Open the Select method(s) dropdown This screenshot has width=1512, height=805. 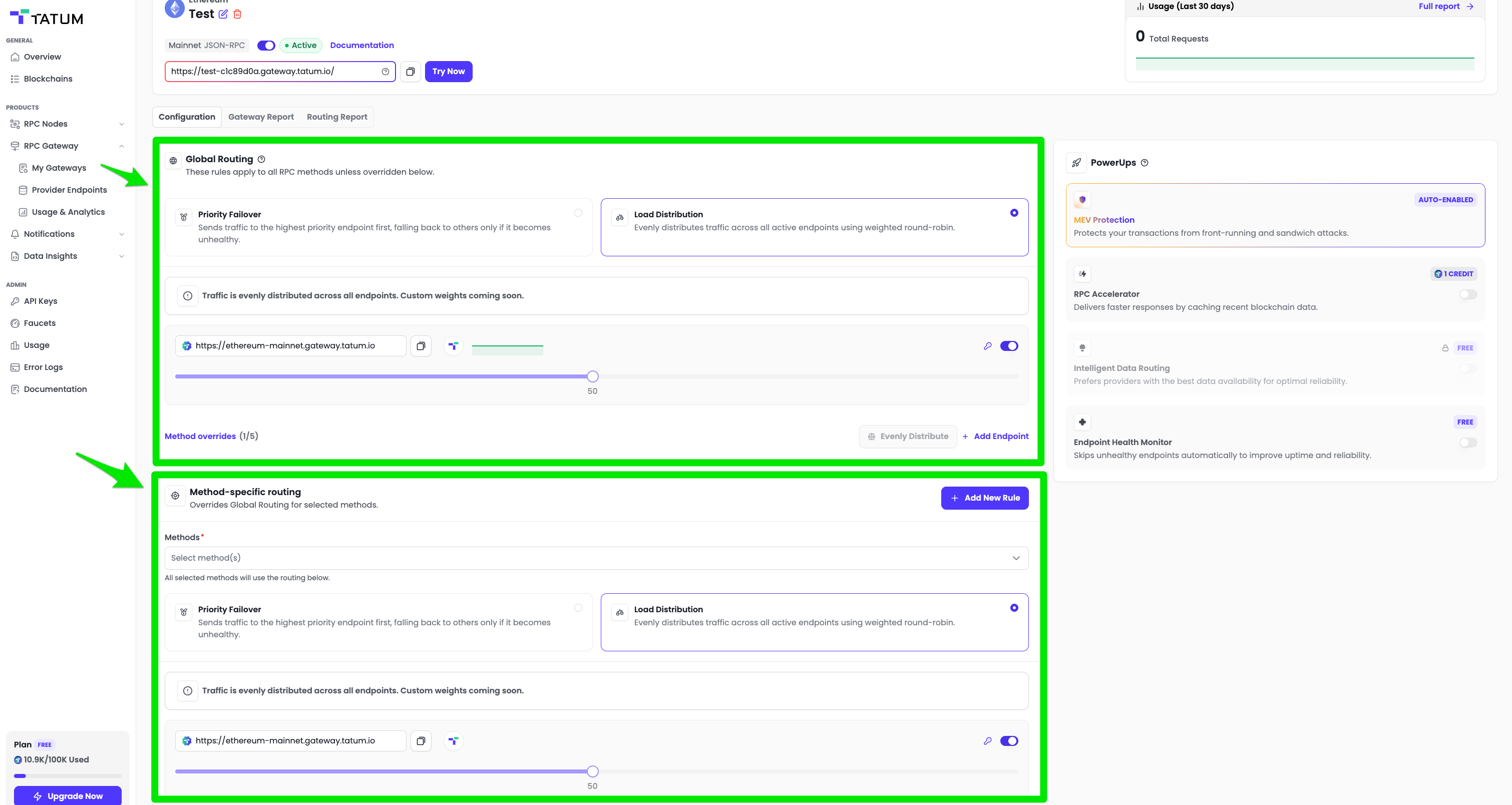coord(596,558)
